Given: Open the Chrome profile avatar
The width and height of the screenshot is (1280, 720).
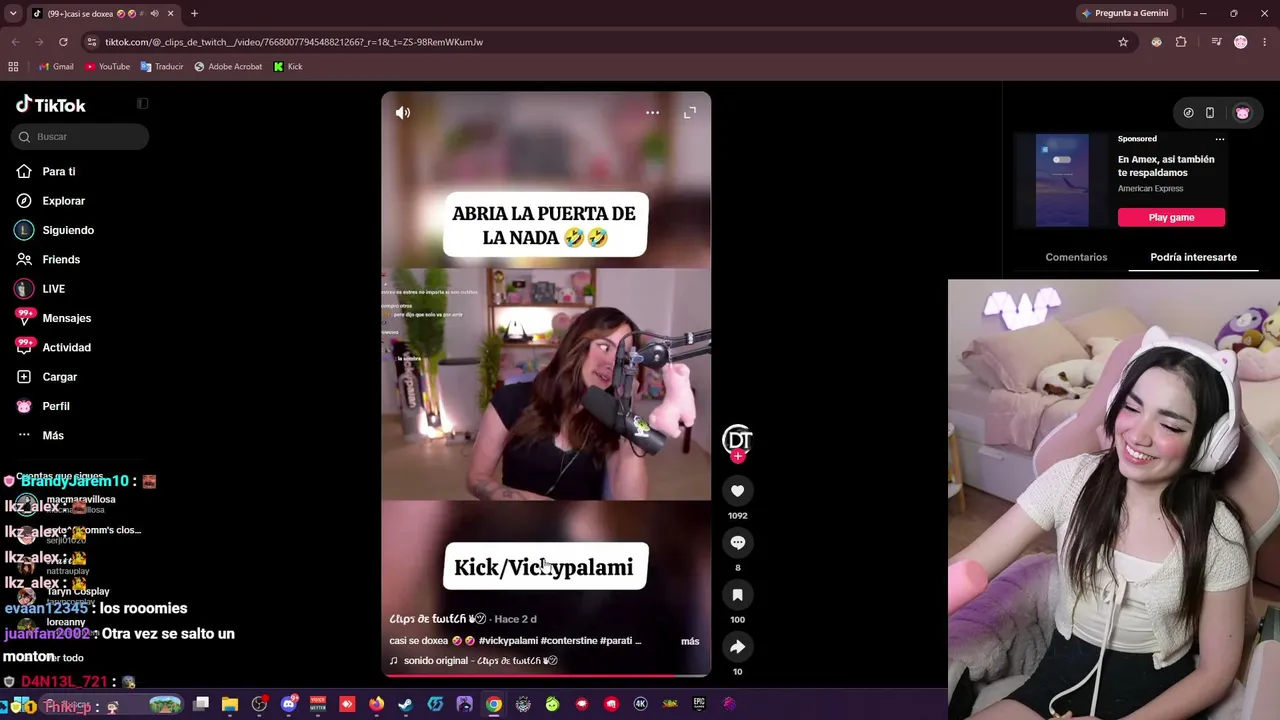Looking at the screenshot, I should 1241,42.
